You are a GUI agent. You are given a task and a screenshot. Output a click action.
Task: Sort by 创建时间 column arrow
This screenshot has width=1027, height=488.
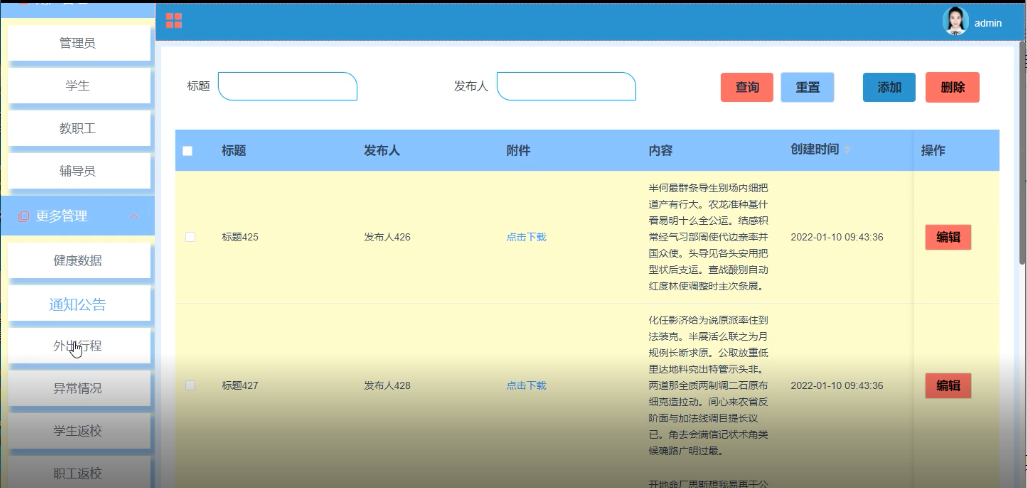(x=847, y=150)
